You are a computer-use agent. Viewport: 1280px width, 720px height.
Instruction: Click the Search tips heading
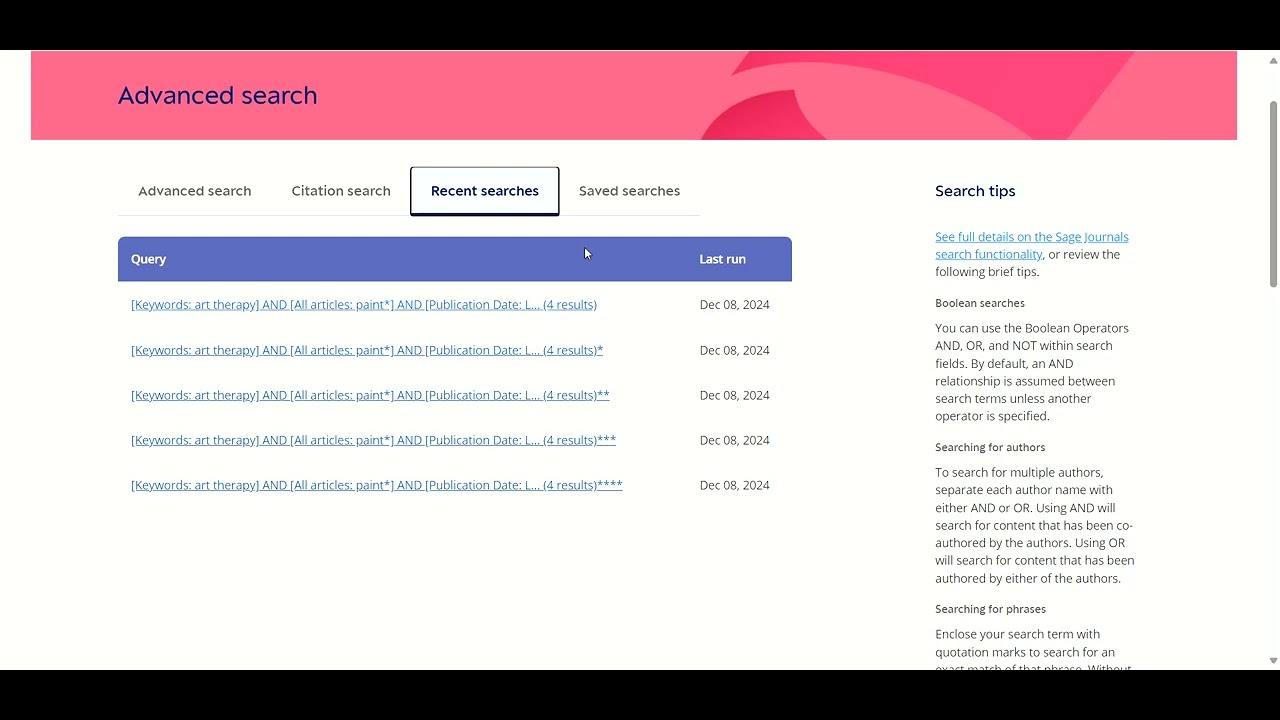click(x=975, y=191)
